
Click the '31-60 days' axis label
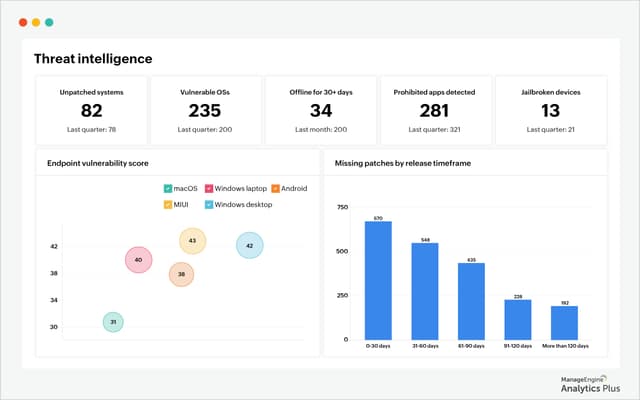(425, 346)
